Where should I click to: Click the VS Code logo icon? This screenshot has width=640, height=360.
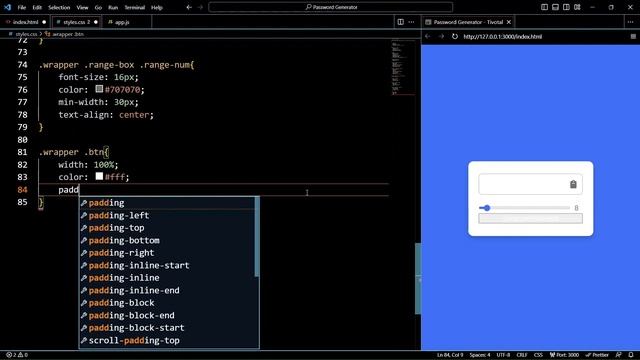click(7, 7)
